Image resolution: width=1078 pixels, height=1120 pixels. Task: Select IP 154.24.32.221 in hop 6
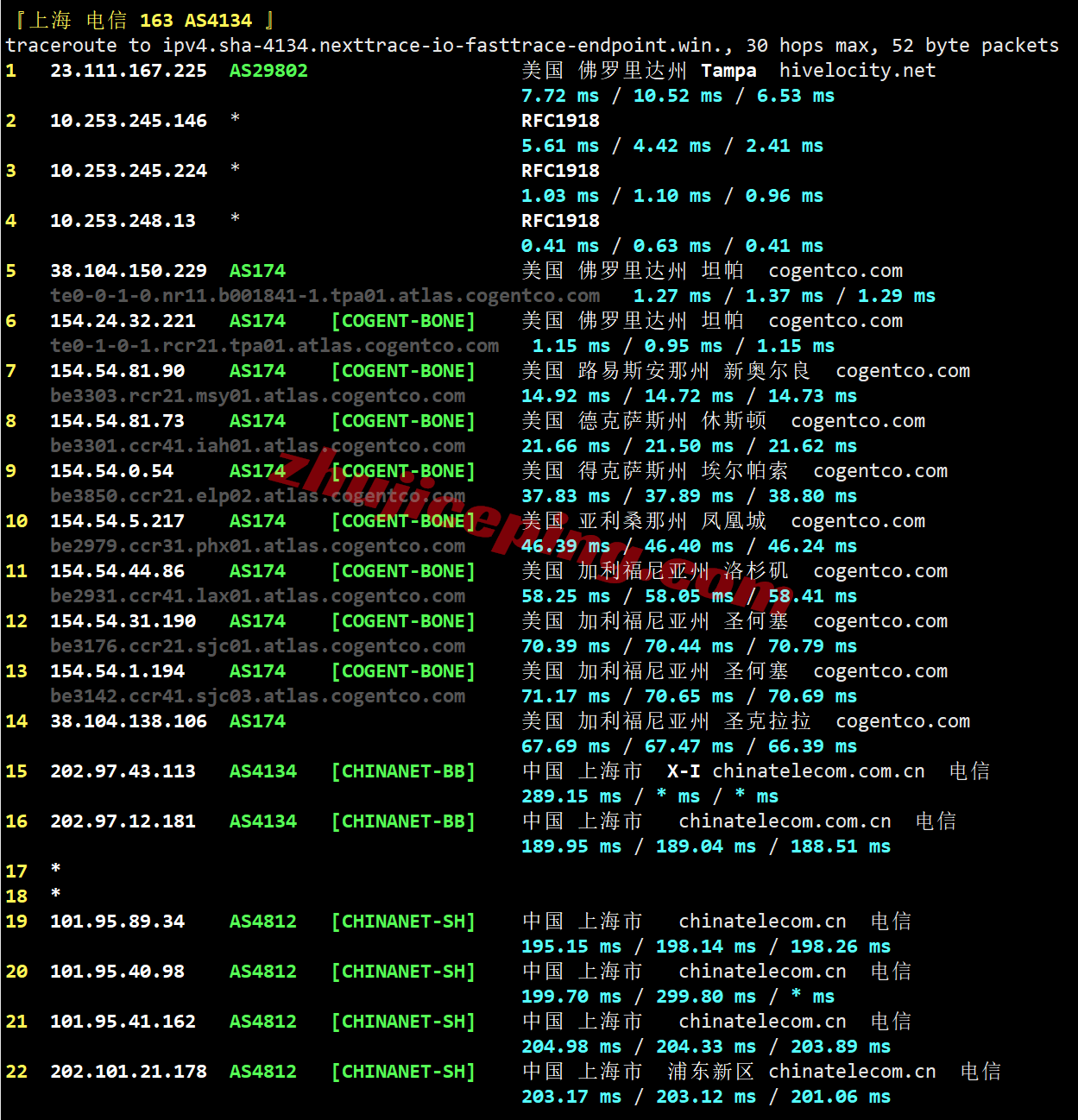point(123,321)
